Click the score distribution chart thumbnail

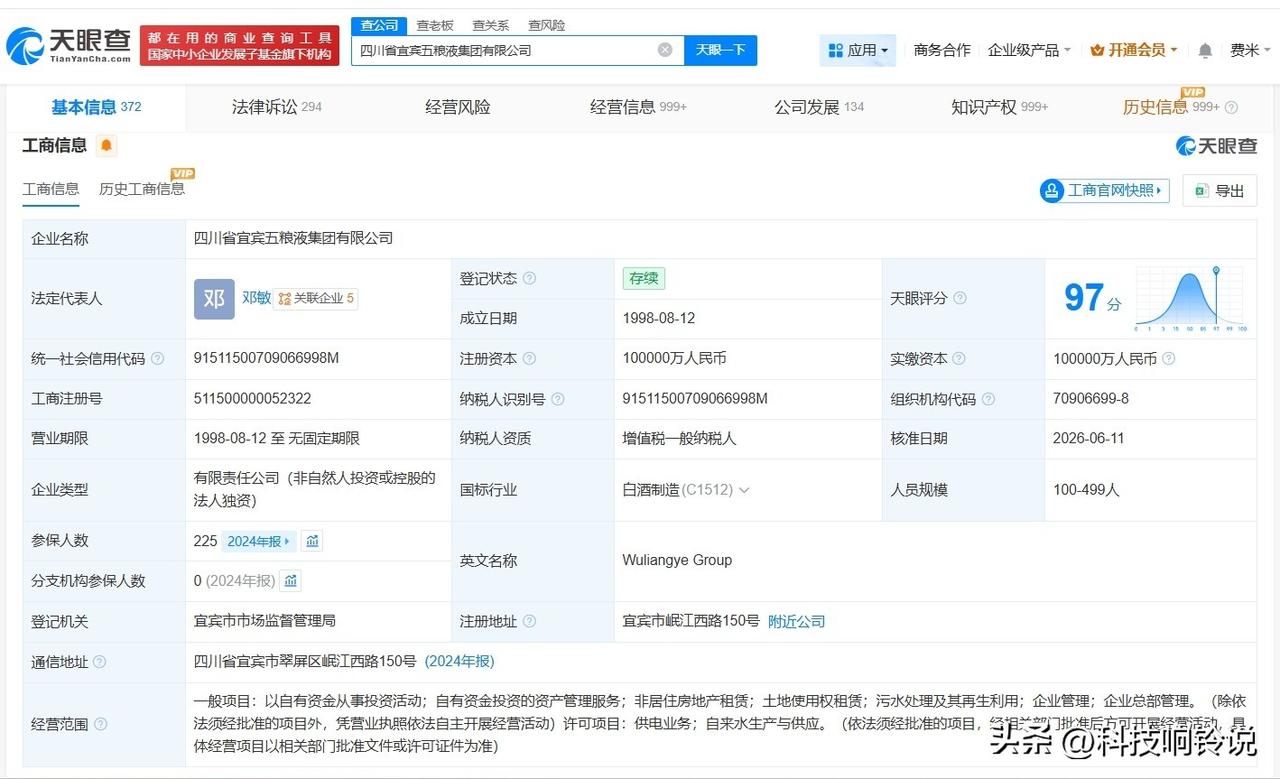coord(1190,298)
